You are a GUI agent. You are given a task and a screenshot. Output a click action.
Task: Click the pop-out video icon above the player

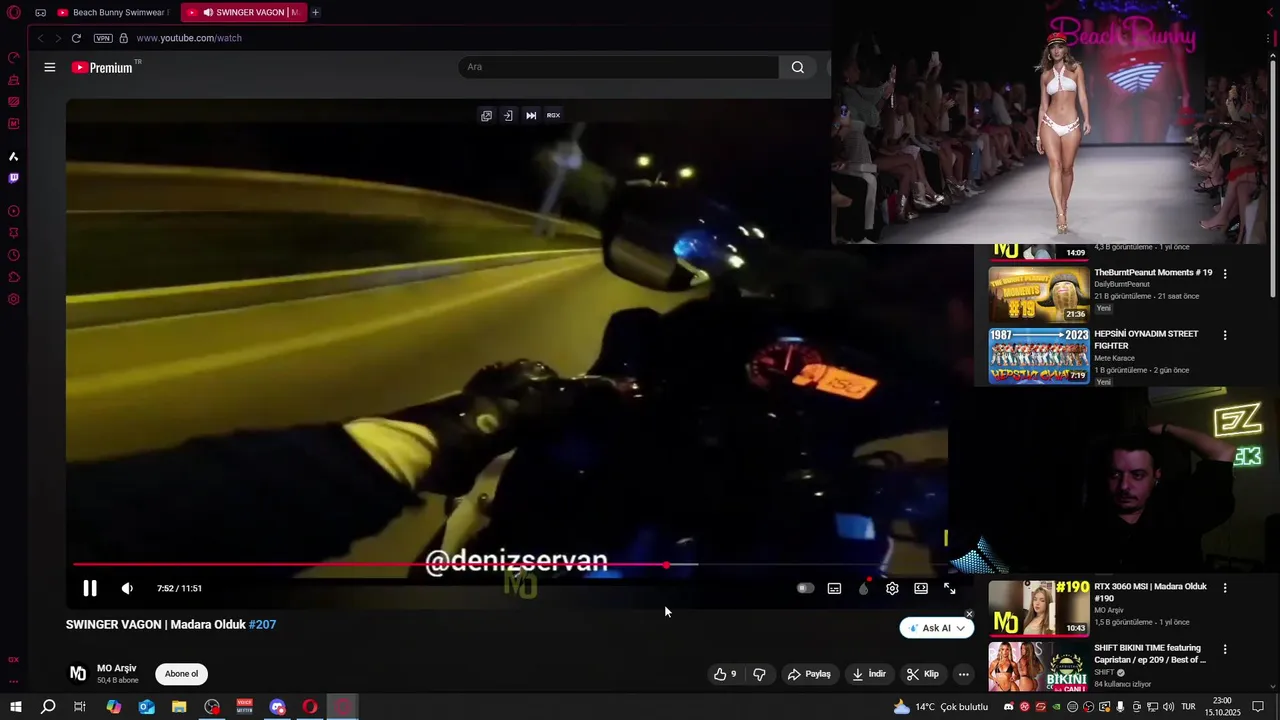coord(486,115)
